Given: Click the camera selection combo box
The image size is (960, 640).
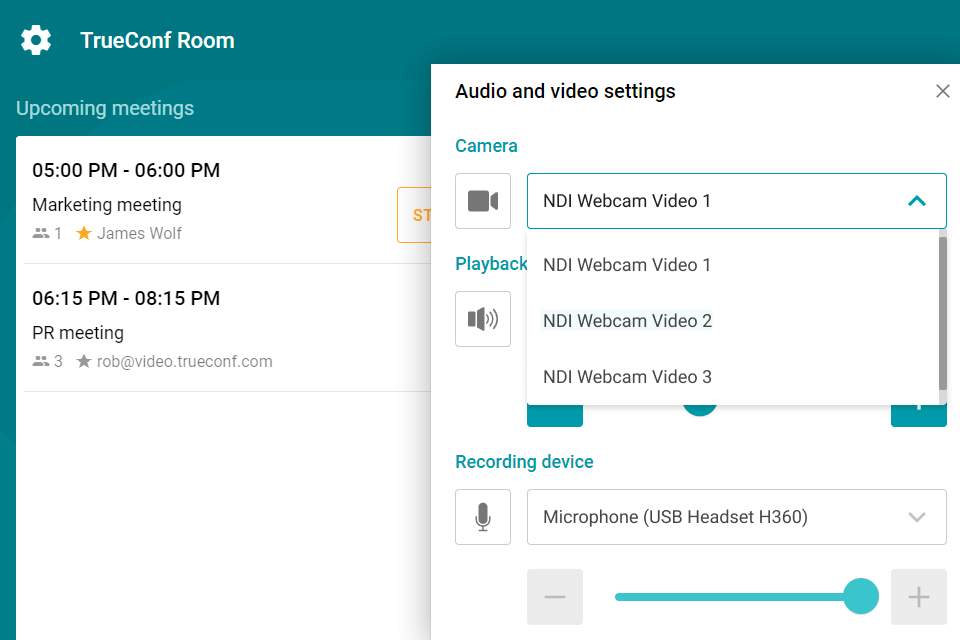Looking at the screenshot, I should pyautogui.click(x=737, y=201).
